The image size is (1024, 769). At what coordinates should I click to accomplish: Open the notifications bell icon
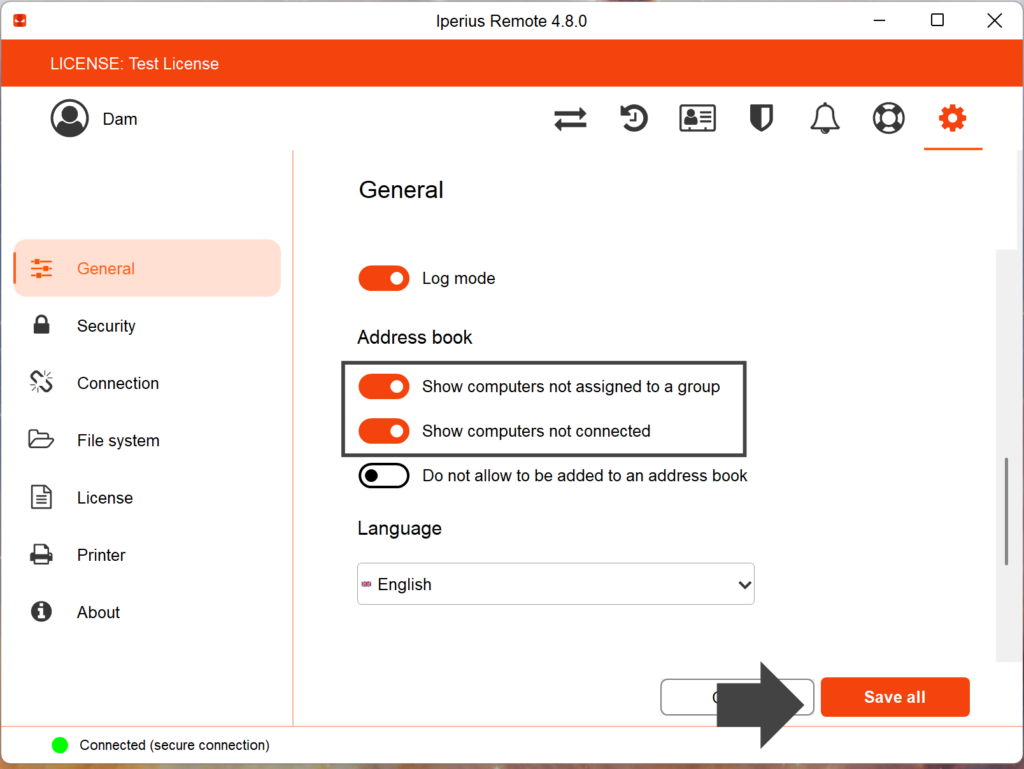click(825, 118)
